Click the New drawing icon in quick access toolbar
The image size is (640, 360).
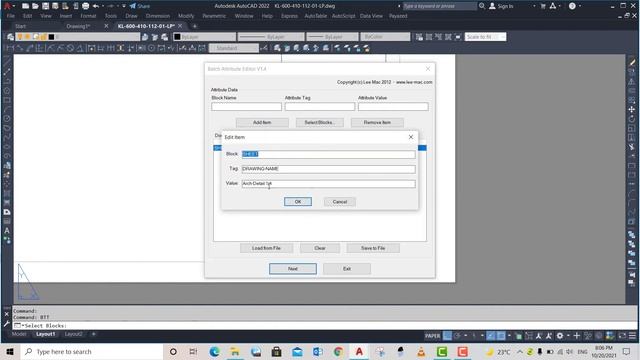coord(25,6)
